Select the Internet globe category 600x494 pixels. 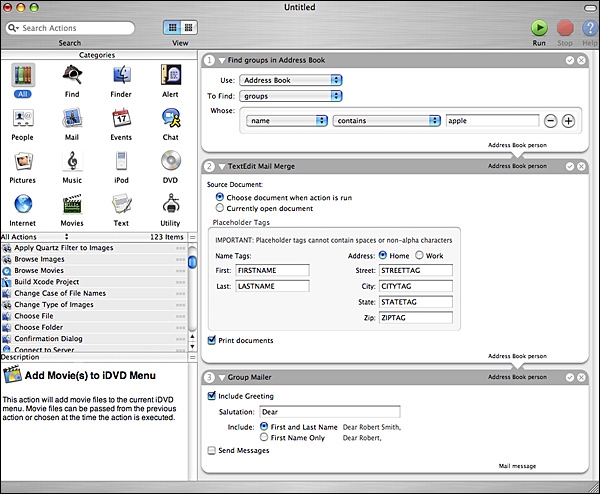pyautogui.click(x=23, y=204)
